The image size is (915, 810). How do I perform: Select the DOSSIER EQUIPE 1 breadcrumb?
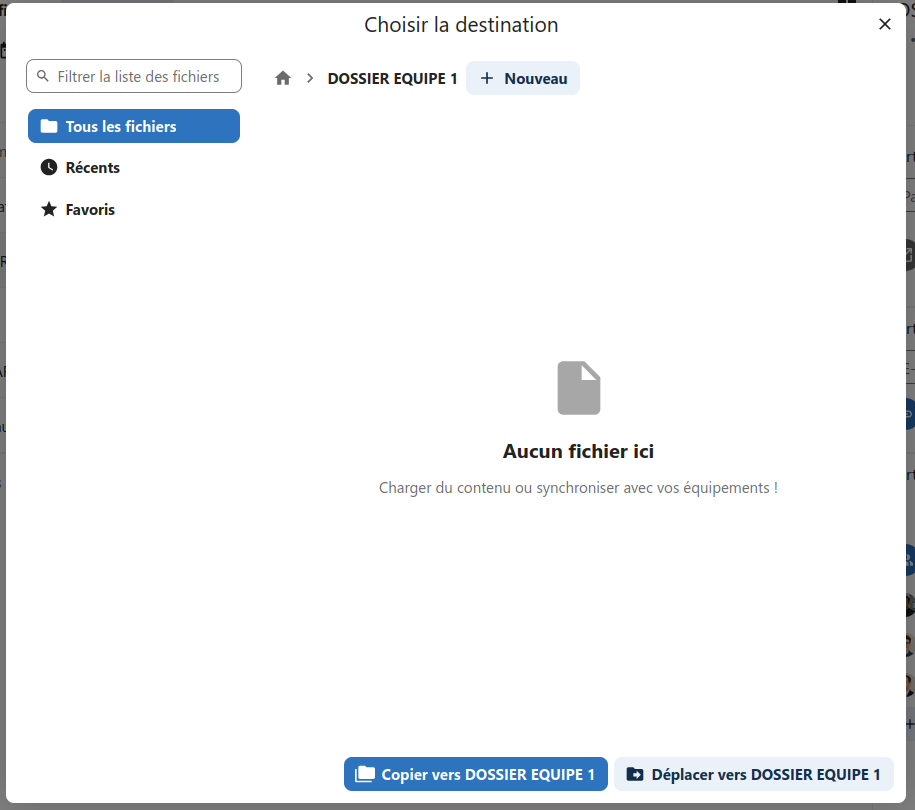pyautogui.click(x=392, y=79)
